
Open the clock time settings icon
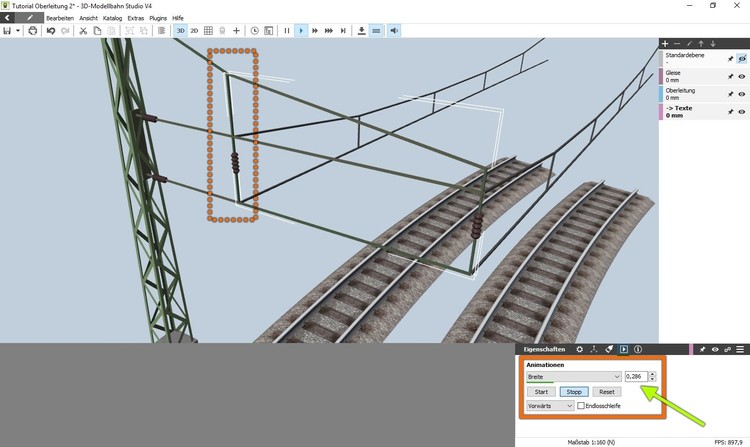[x=254, y=31]
